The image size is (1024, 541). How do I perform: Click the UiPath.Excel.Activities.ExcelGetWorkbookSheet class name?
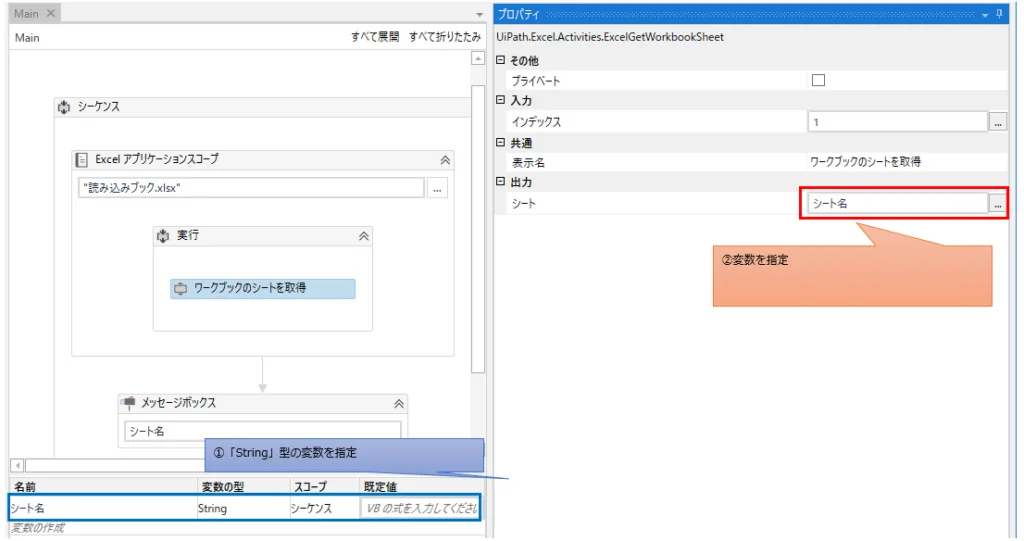610,37
